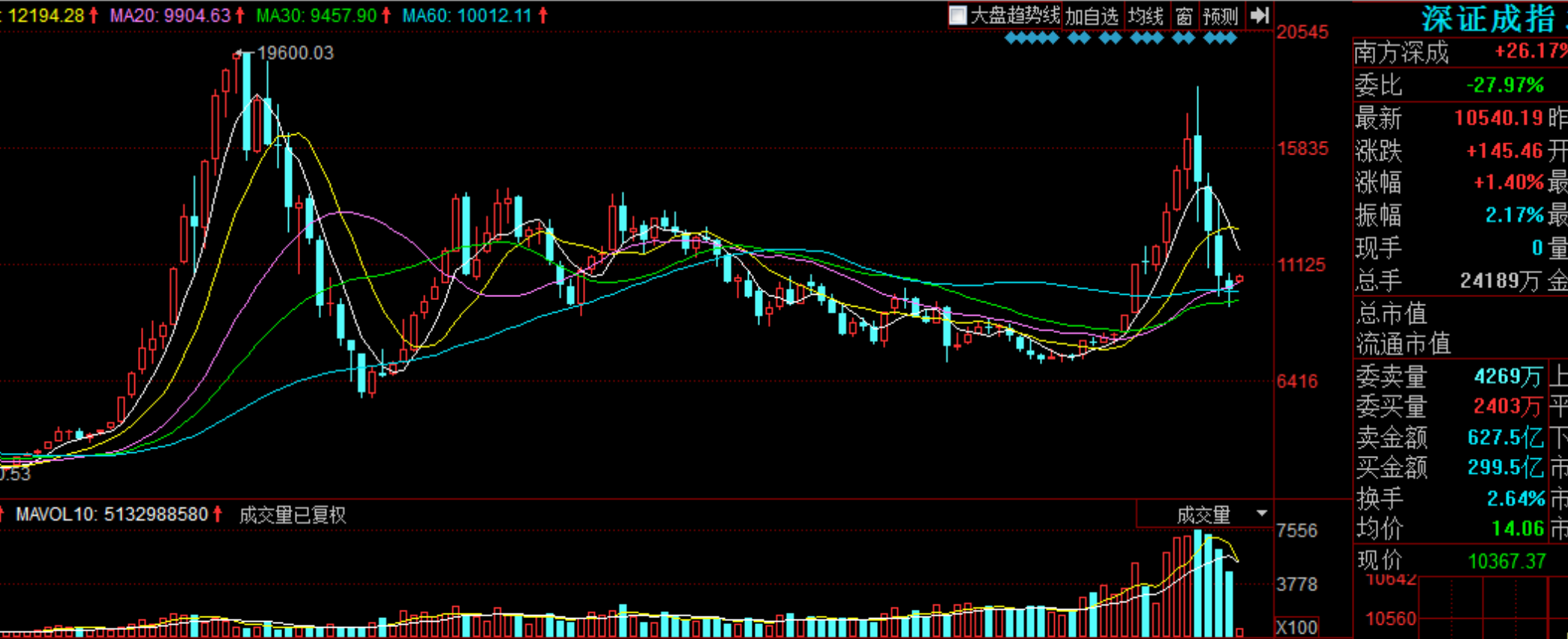
Task: Click the MAVOL10 volume average label
Action: (112, 514)
